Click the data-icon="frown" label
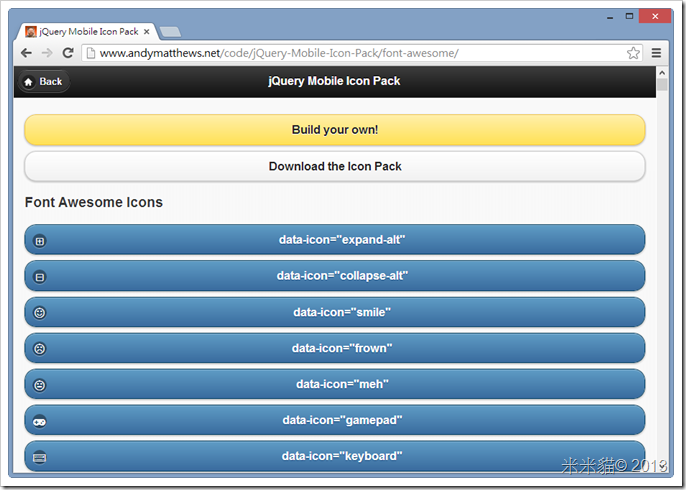This screenshot has height=490, width=686. coord(342,348)
